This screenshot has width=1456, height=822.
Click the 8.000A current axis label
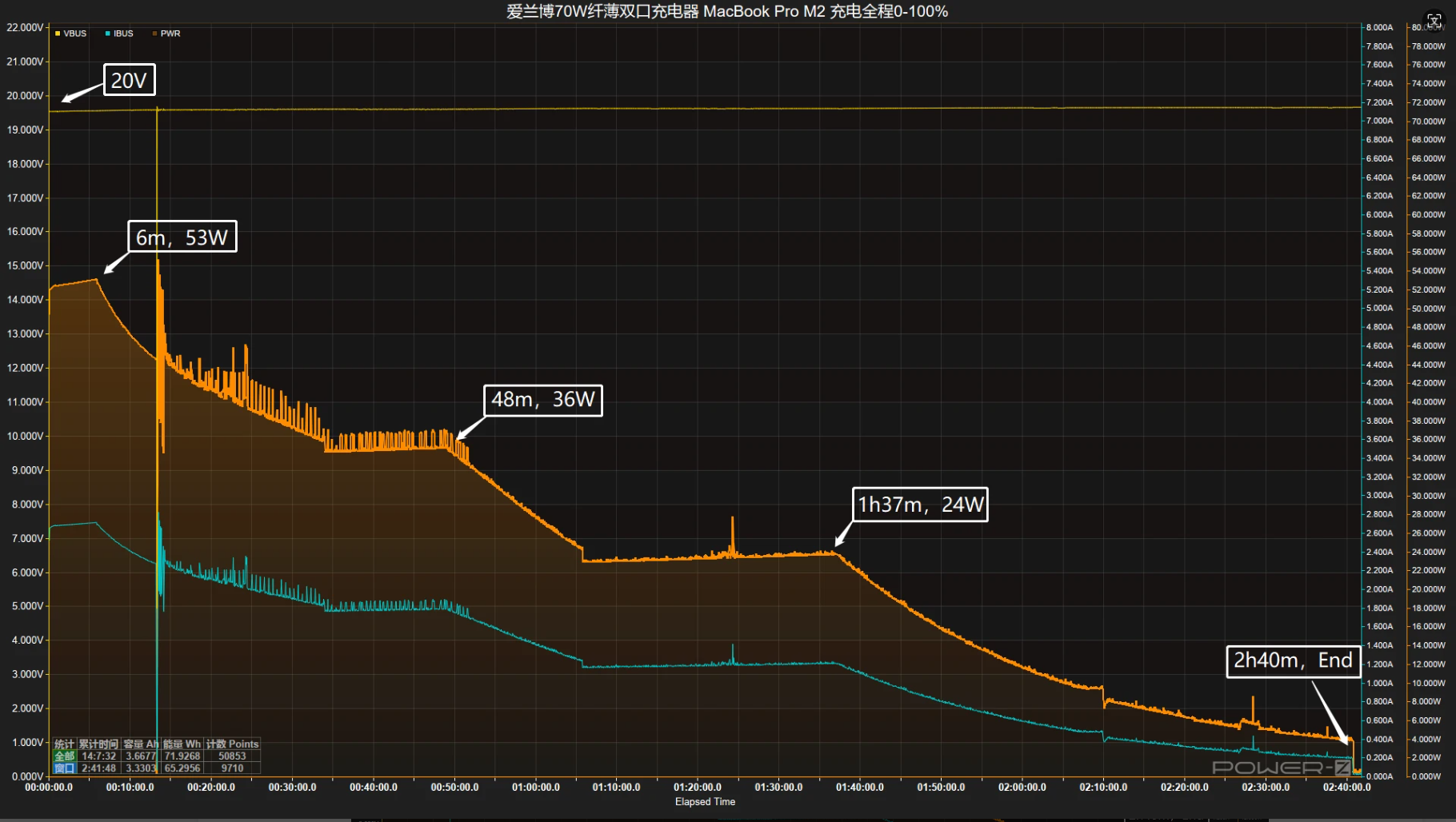(1379, 27)
